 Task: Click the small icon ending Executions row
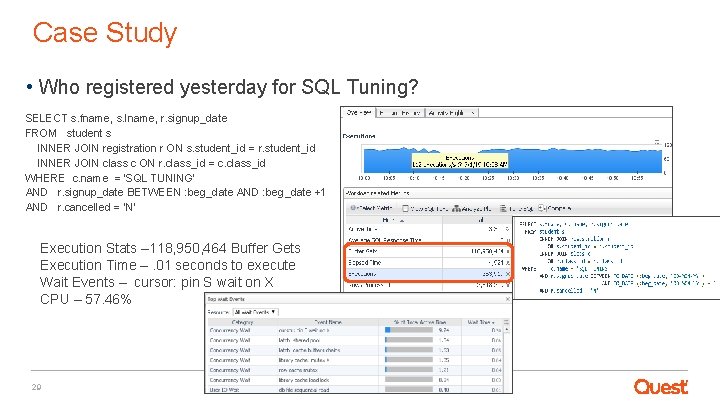tap(507, 274)
